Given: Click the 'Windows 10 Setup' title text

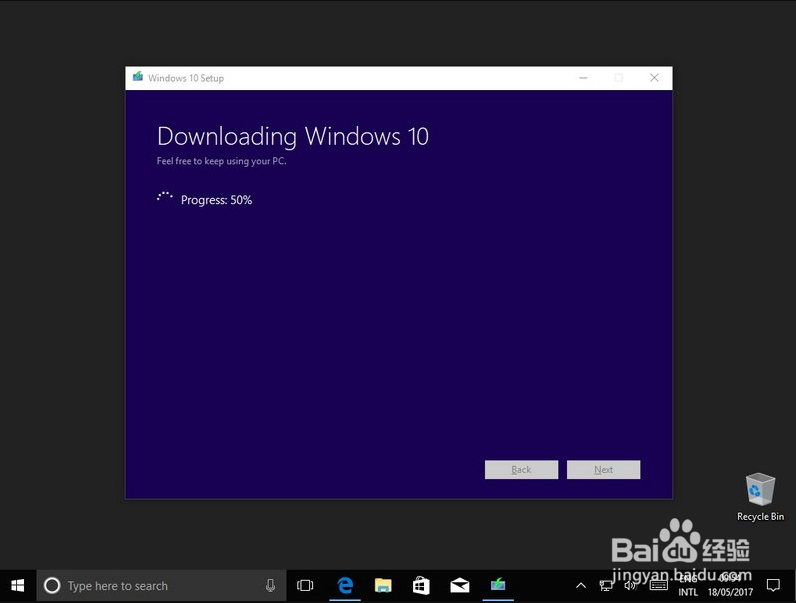Looking at the screenshot, I should coord(186,78).
